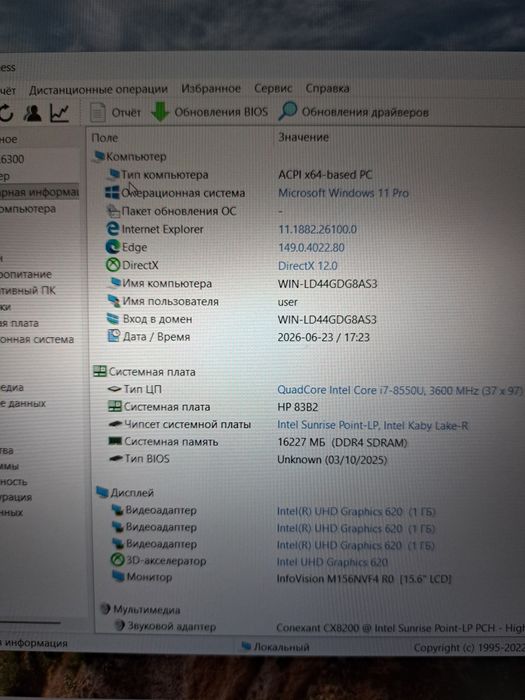Click Windows logo icon beside Операционная система
The width and height of the screenshot is (525, 700).
pyautogui.click(x=112, y=192)
